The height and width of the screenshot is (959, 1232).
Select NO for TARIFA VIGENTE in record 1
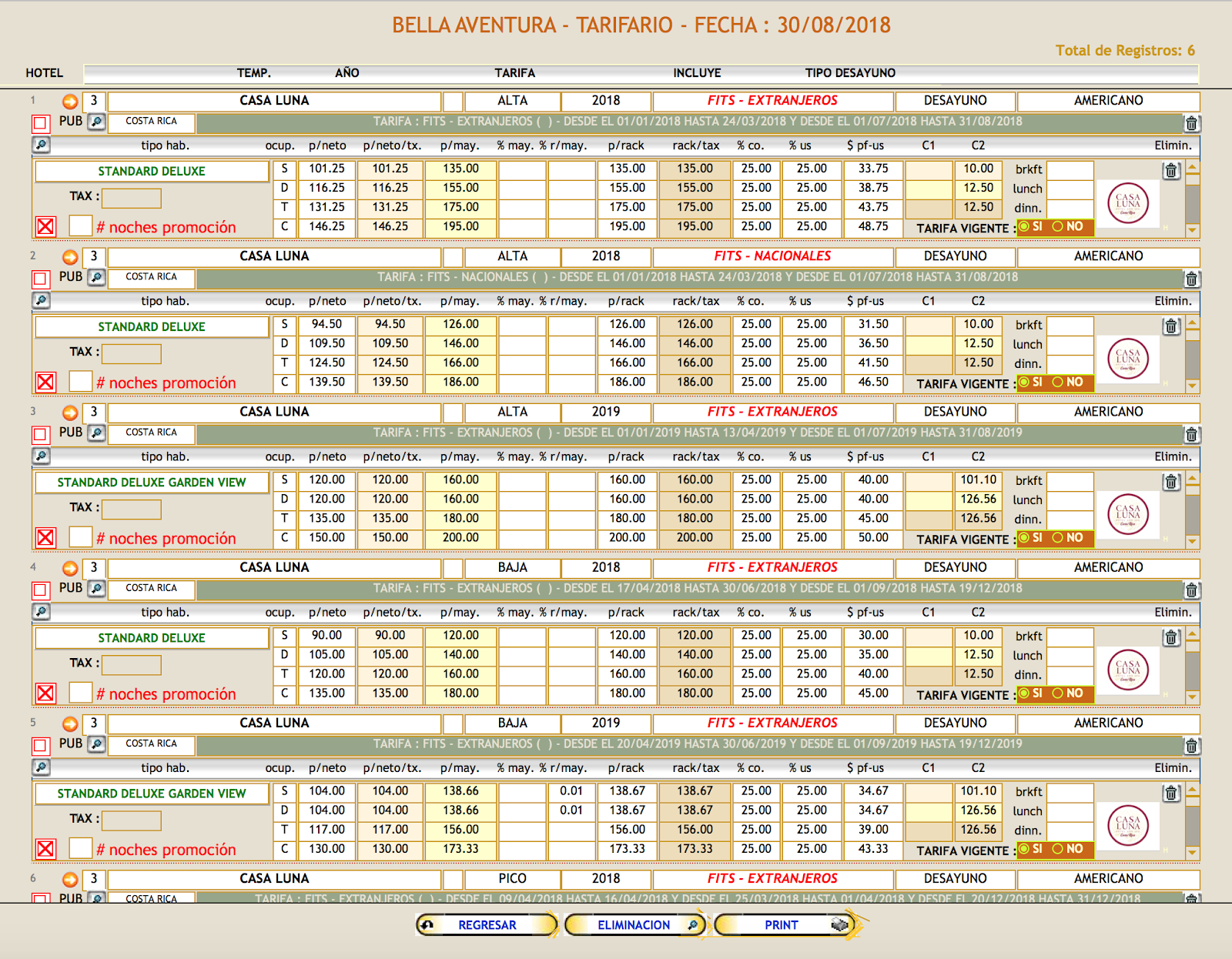[1058, 226]
